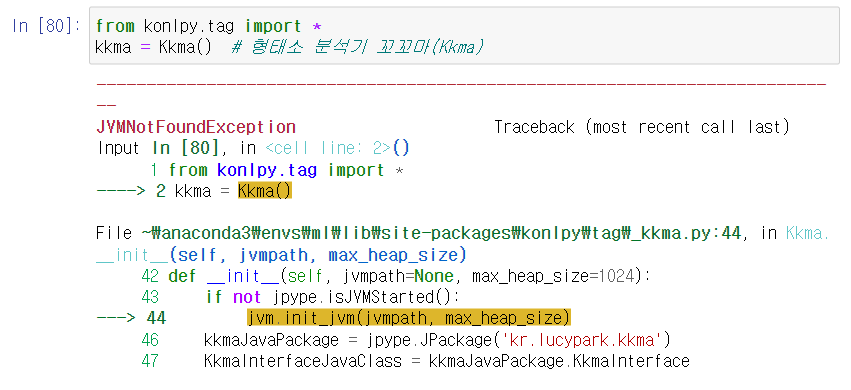The height and width of the screenshot is (390, 851).
Task: Click '__init__(self, jvmpath, max_heap_size)' signature line
Action: tap(281, 254)
